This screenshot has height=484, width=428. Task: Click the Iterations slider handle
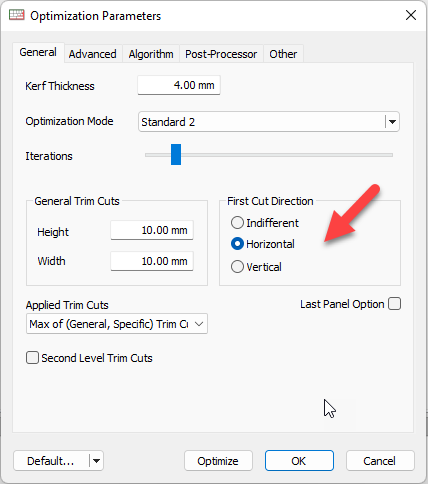[x=176, y=155]
